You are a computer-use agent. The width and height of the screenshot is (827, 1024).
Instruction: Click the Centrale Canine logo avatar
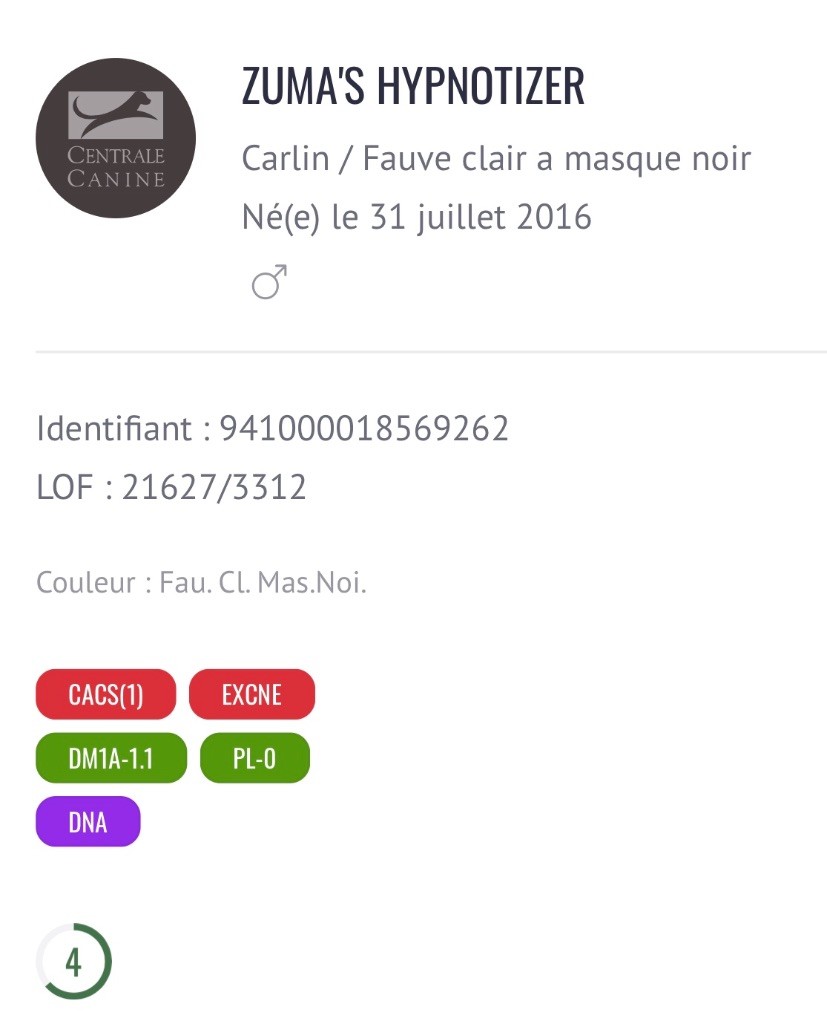116,138
